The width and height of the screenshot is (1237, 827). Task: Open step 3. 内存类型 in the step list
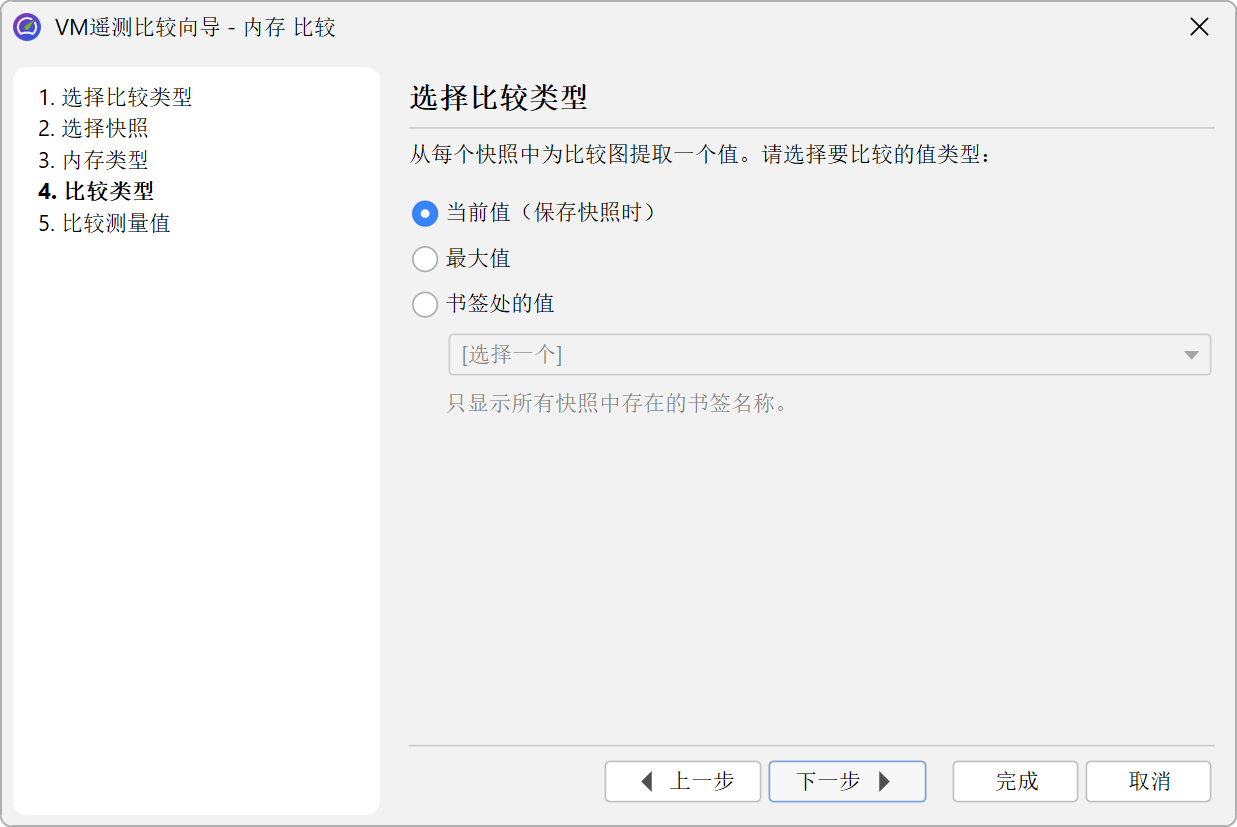click(93, 160)
